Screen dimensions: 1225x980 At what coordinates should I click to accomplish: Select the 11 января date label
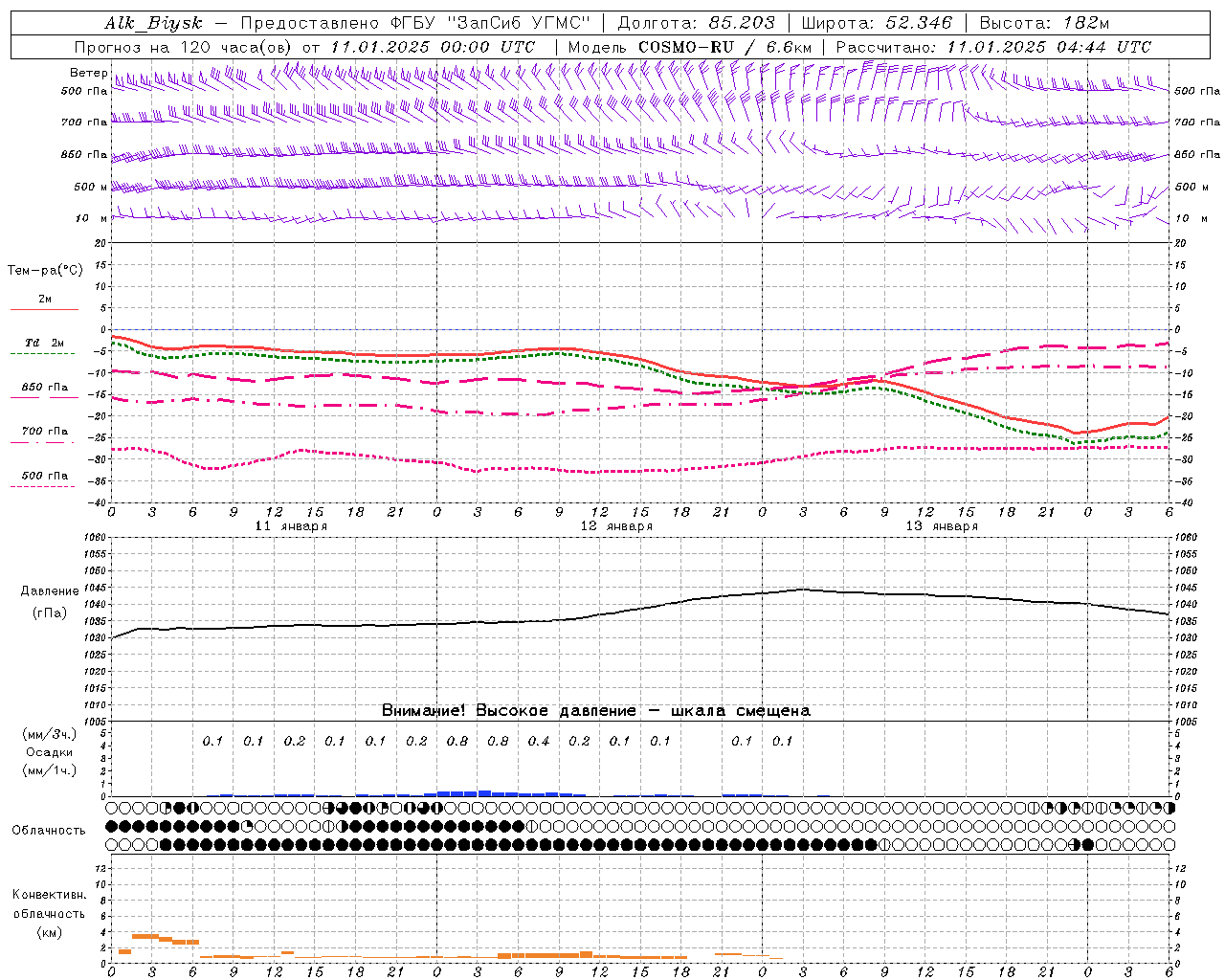tap(291, 526)
